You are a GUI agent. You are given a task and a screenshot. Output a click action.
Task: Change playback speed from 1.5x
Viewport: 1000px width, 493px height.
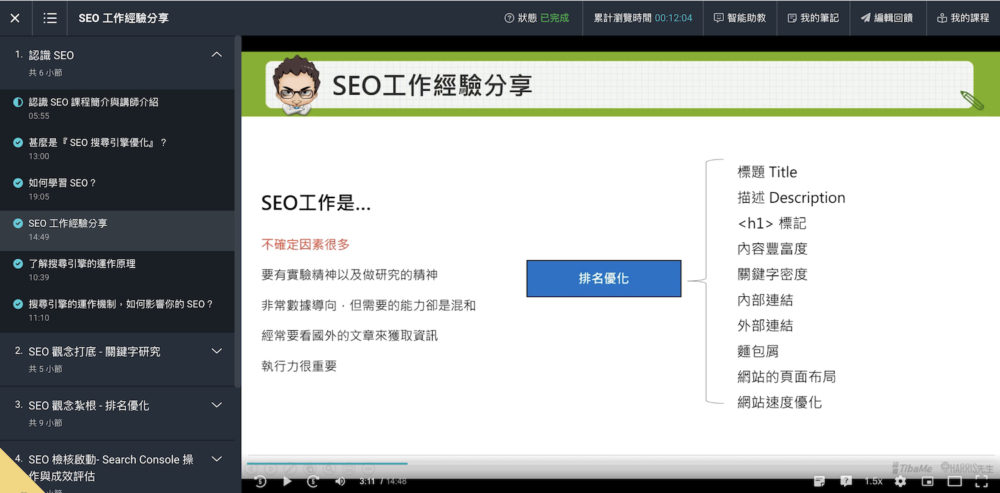coord(873,481)
